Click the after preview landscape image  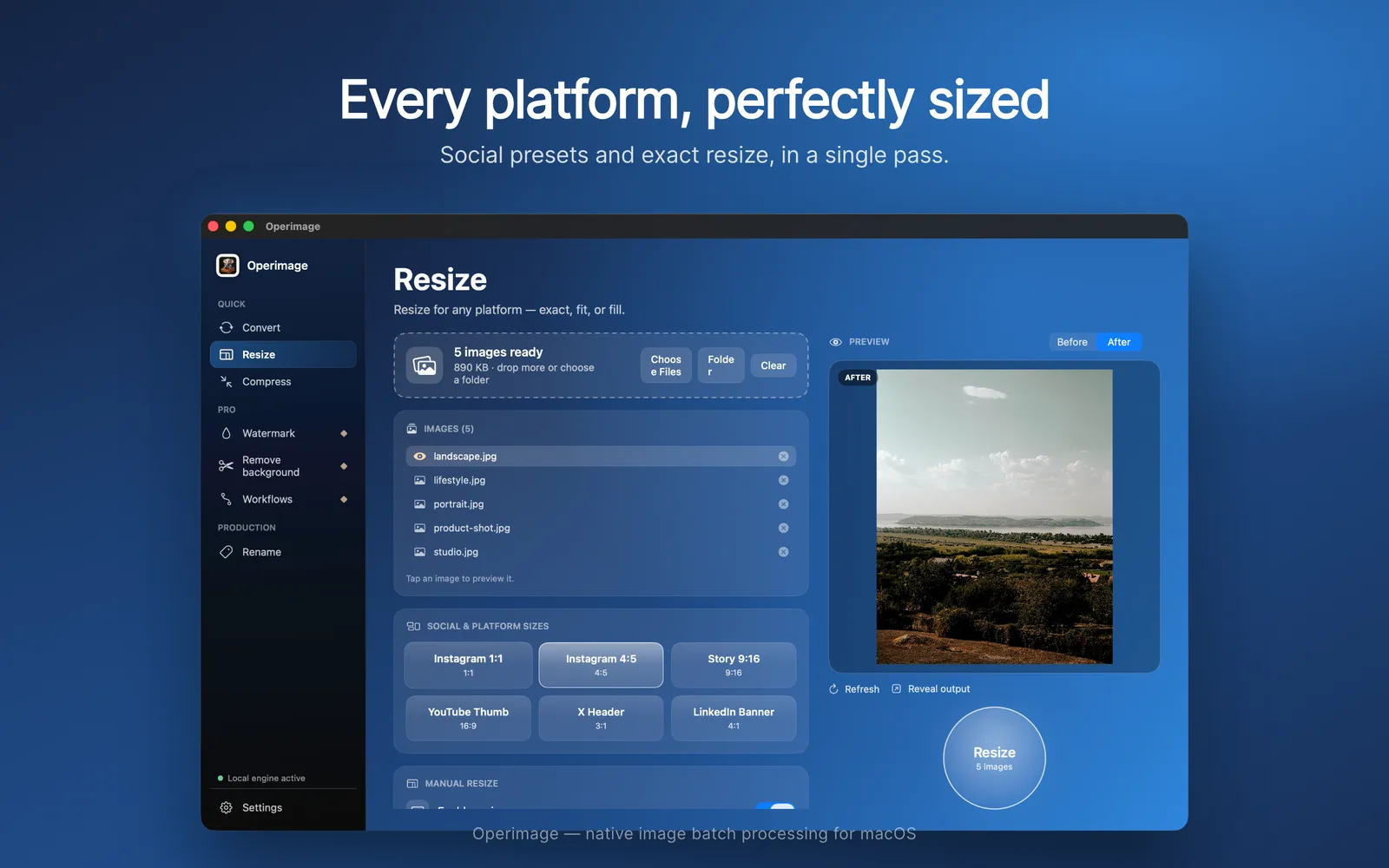(x=994, y=516)
